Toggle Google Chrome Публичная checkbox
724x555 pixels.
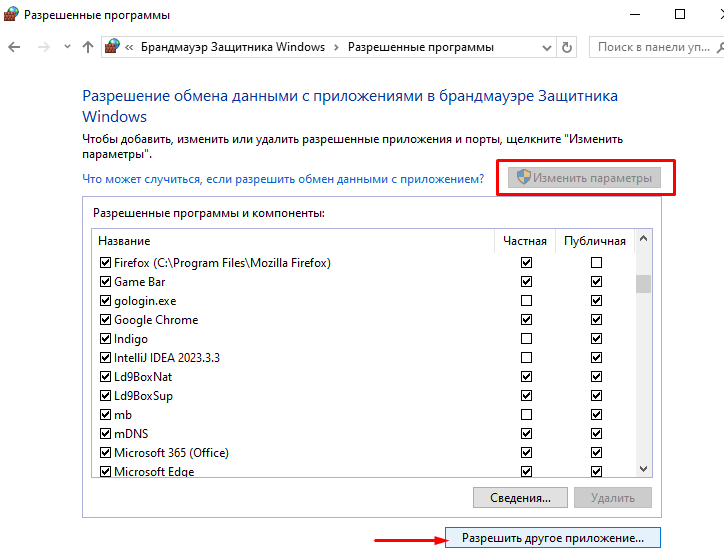point(597,320)
